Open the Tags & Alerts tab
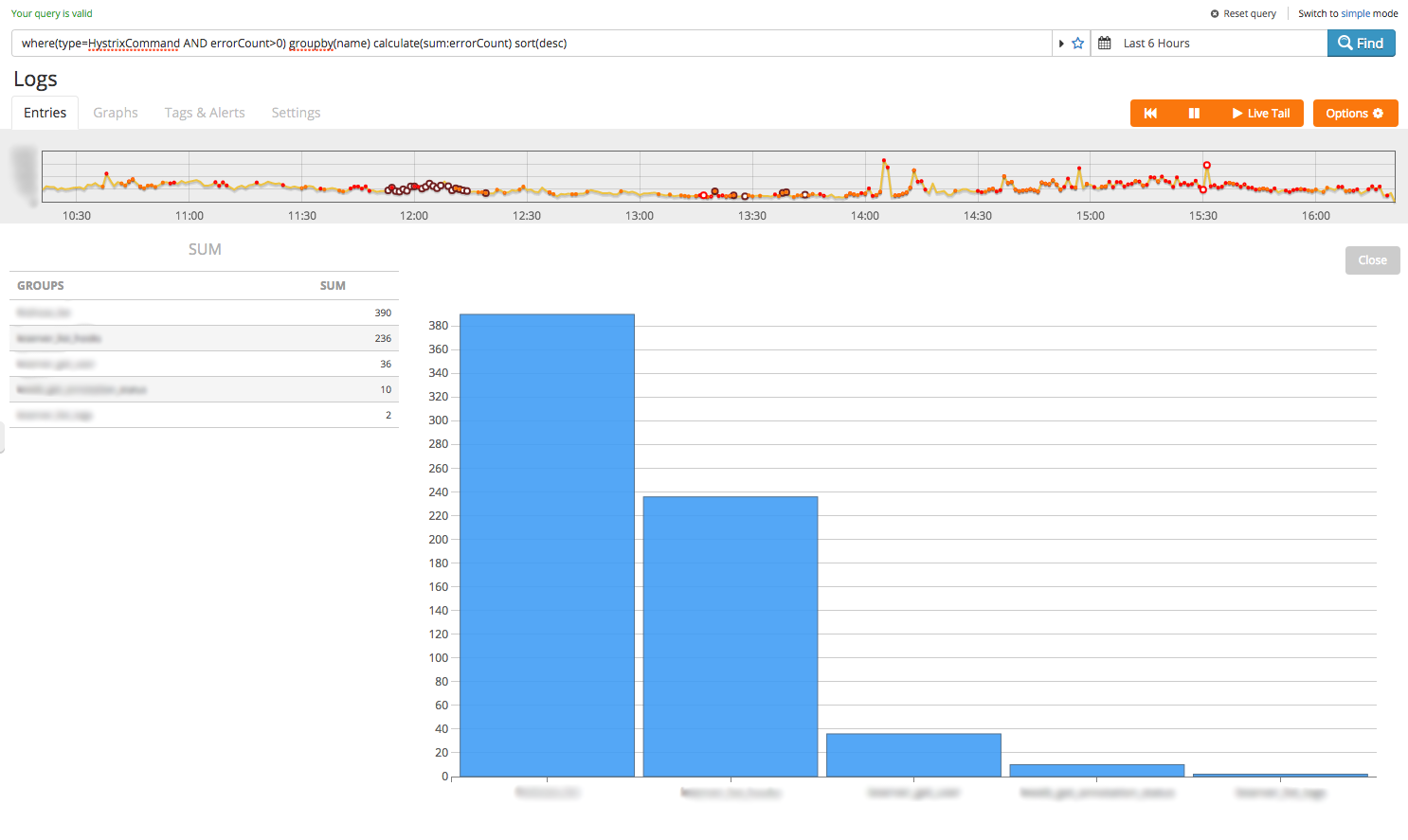 tap(205, 113)
